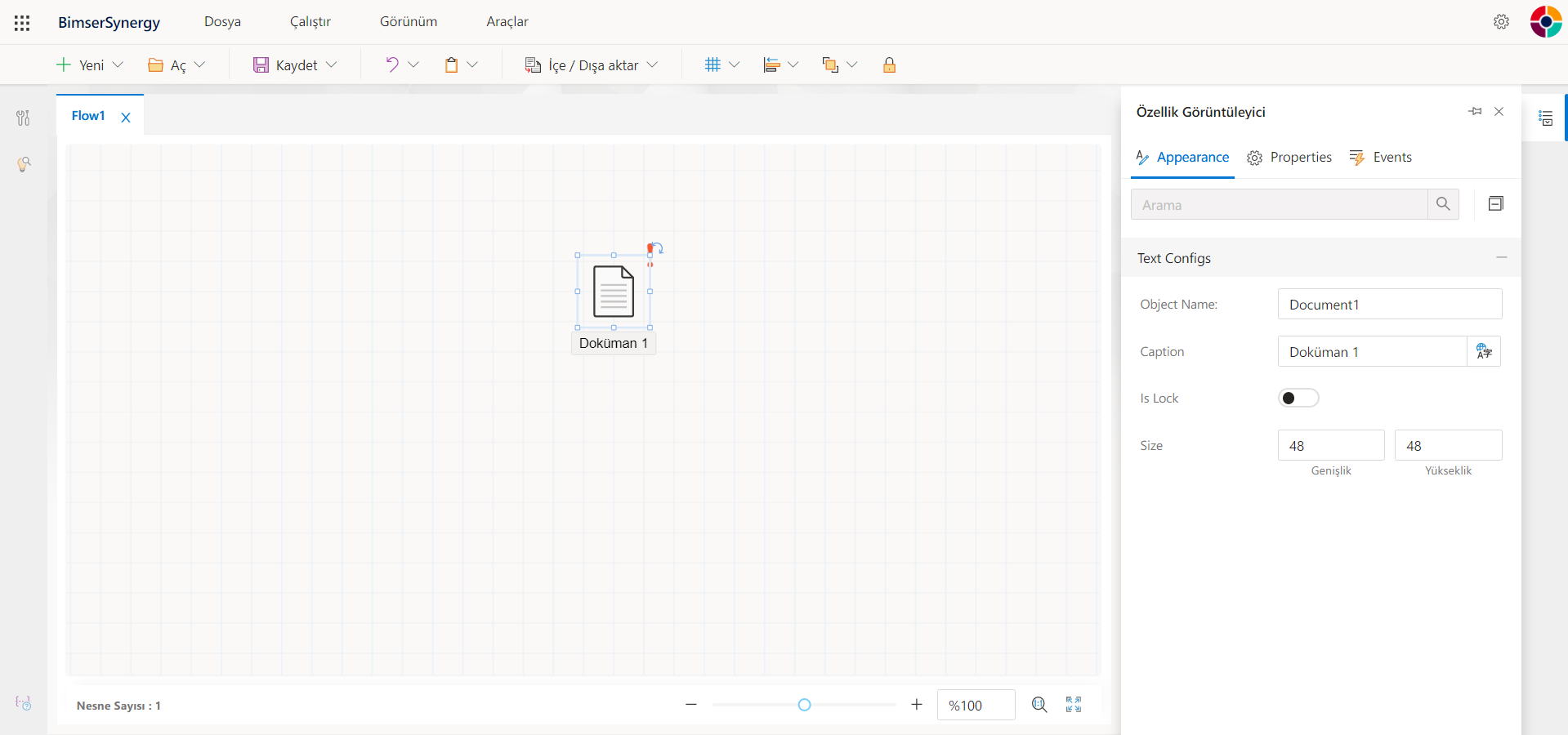Open the app launcher grid icon
The height and width of the screenshot is (735, 1568).
(22, 23)
